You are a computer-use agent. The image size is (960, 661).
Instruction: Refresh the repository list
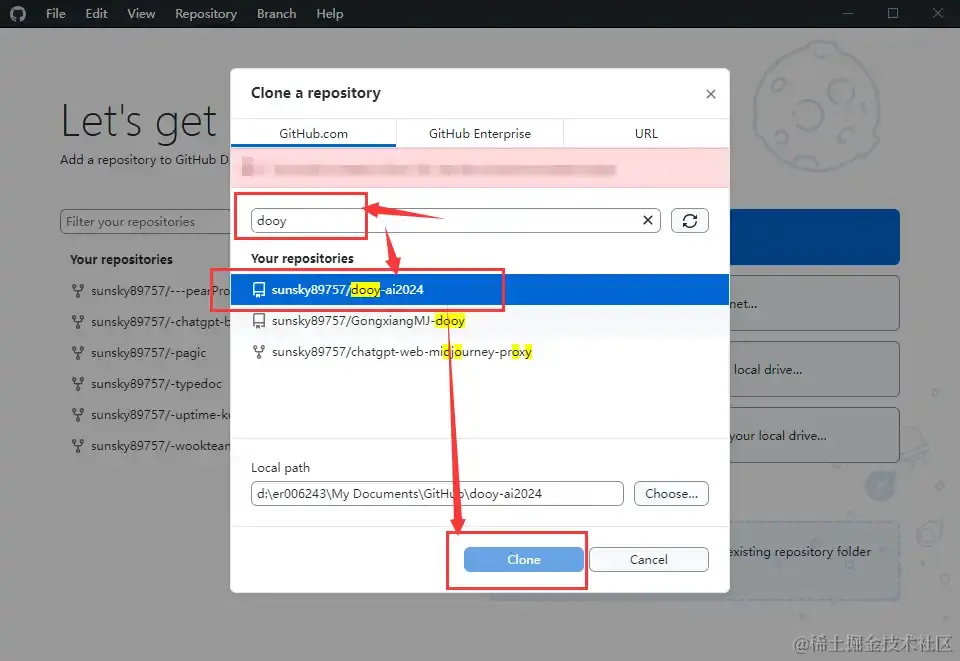click(x=689, y=220)
